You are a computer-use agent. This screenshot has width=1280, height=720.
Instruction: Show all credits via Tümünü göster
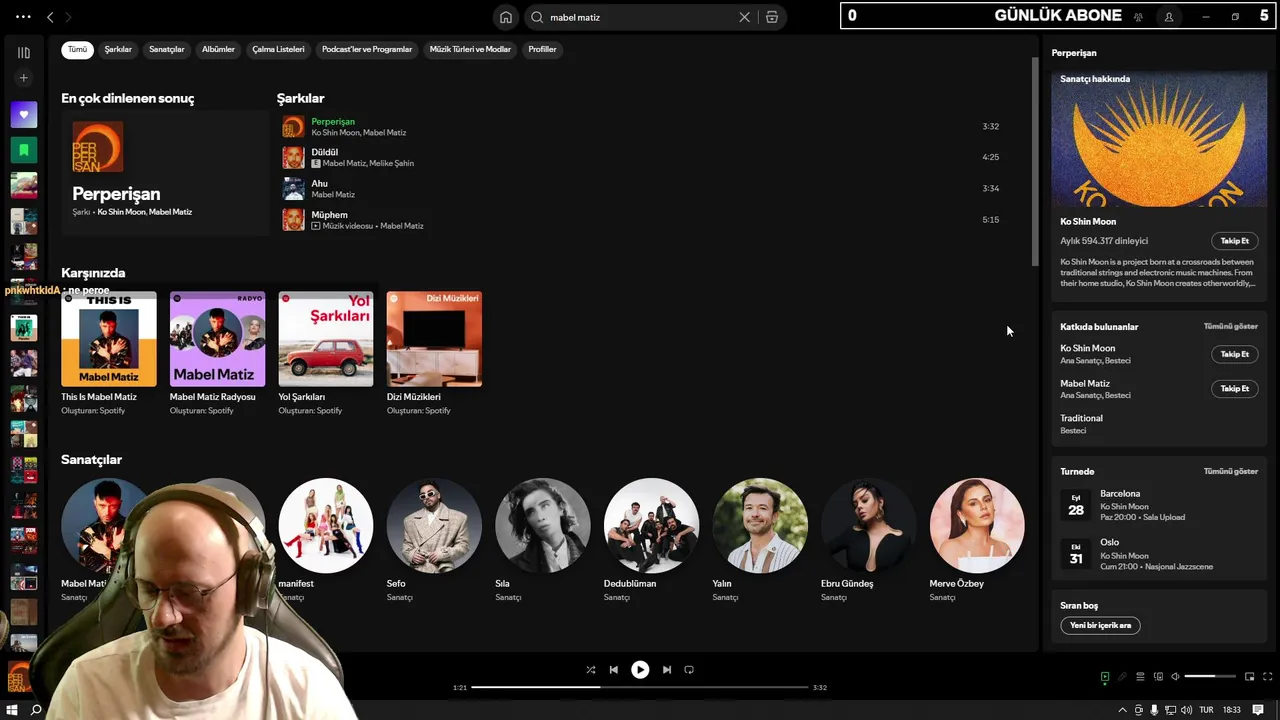click(1231, 326)
